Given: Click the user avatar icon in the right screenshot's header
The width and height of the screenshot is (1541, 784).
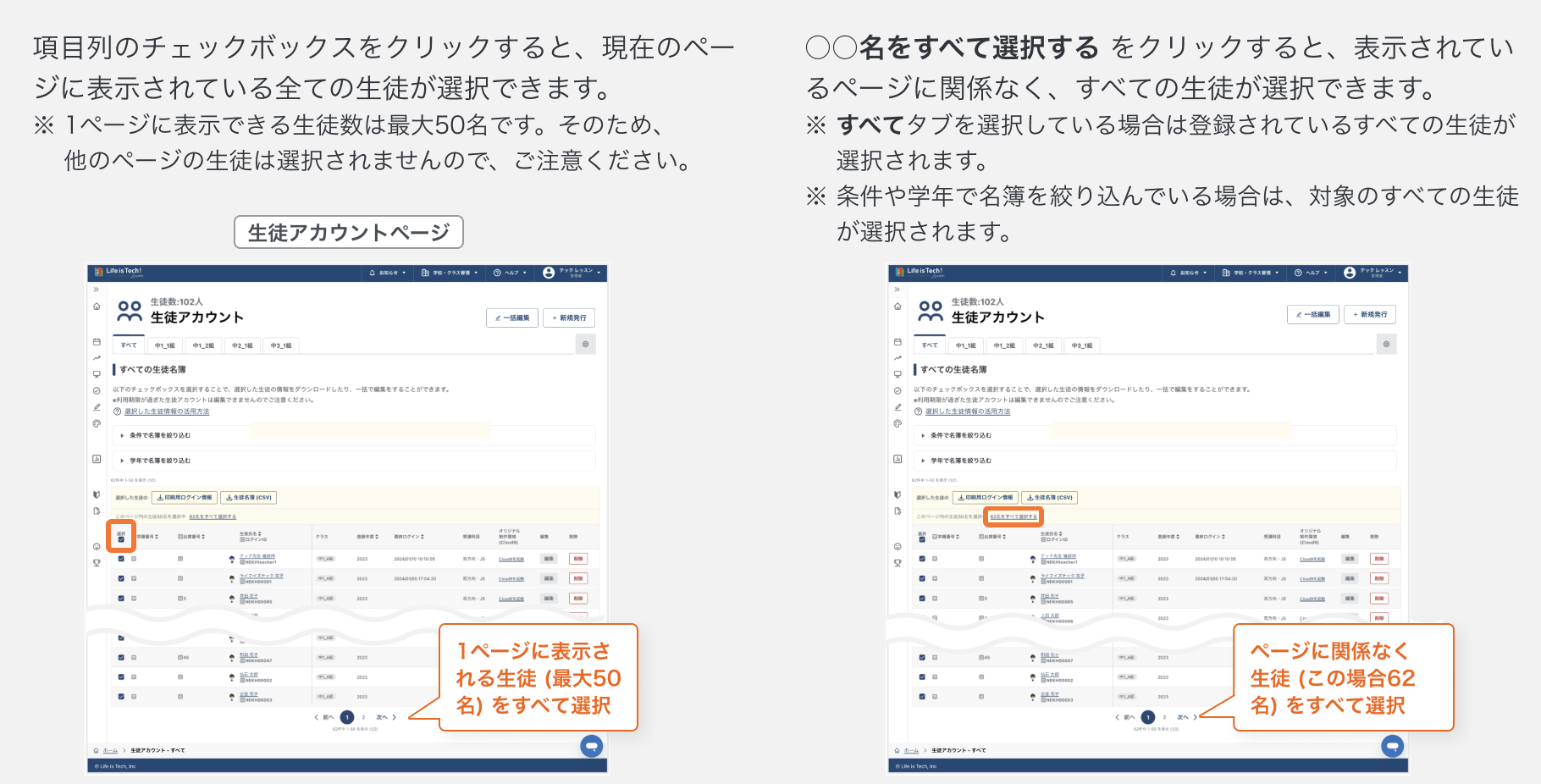Looking at the screenshot, I should click(x=1350, y=273).
